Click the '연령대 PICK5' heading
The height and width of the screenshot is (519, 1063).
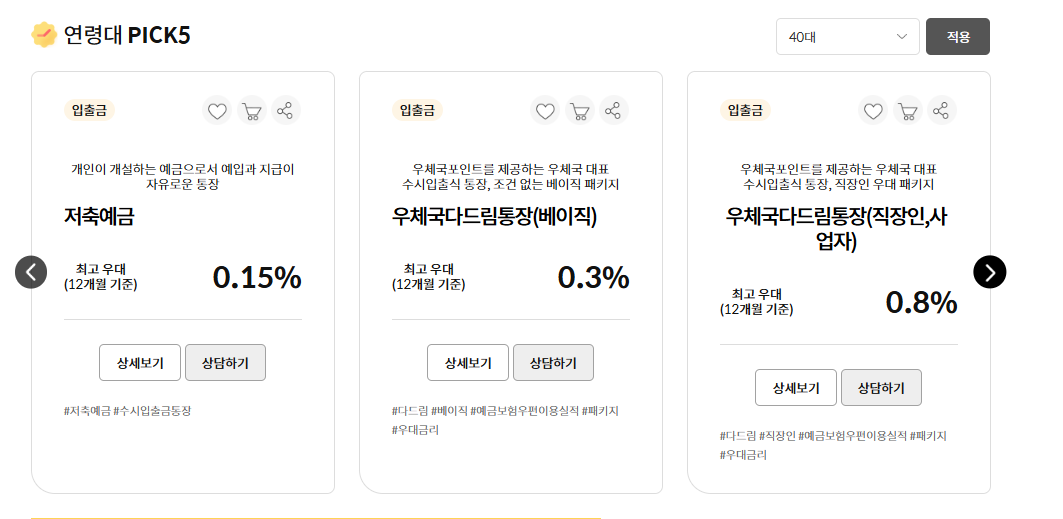pyautogui.click(x=127, y=35)
